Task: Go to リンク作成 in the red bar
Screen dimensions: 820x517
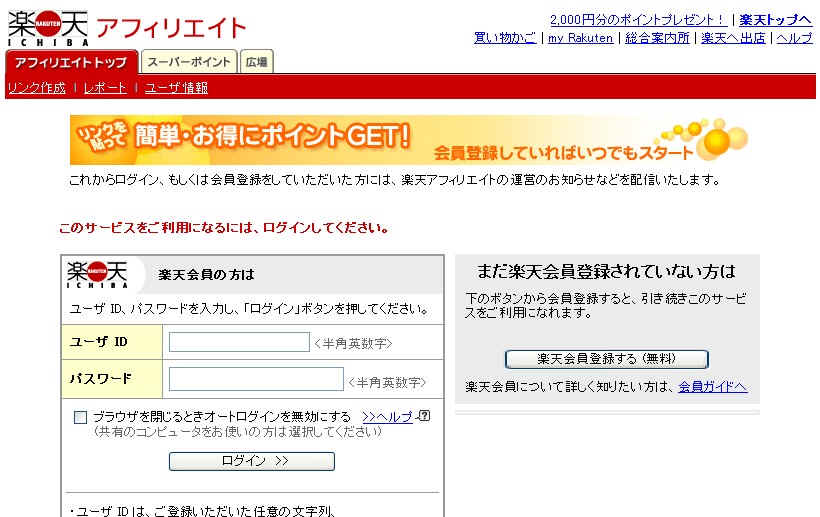Action: (37, 88)
